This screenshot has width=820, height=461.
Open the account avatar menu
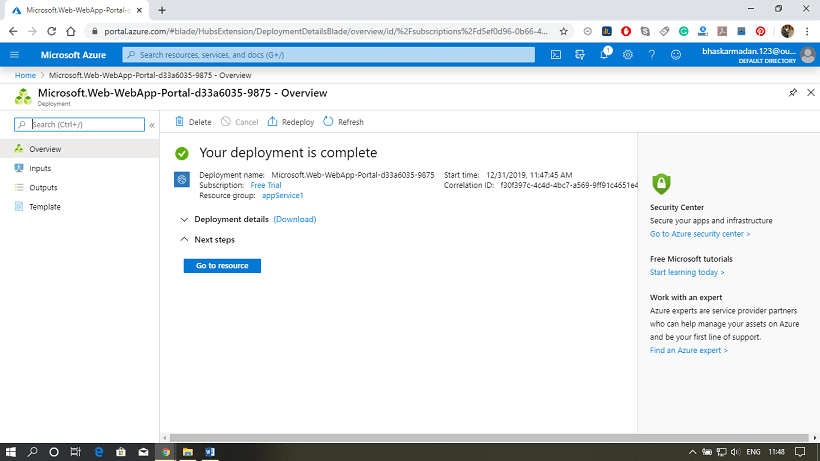(807, 55)
